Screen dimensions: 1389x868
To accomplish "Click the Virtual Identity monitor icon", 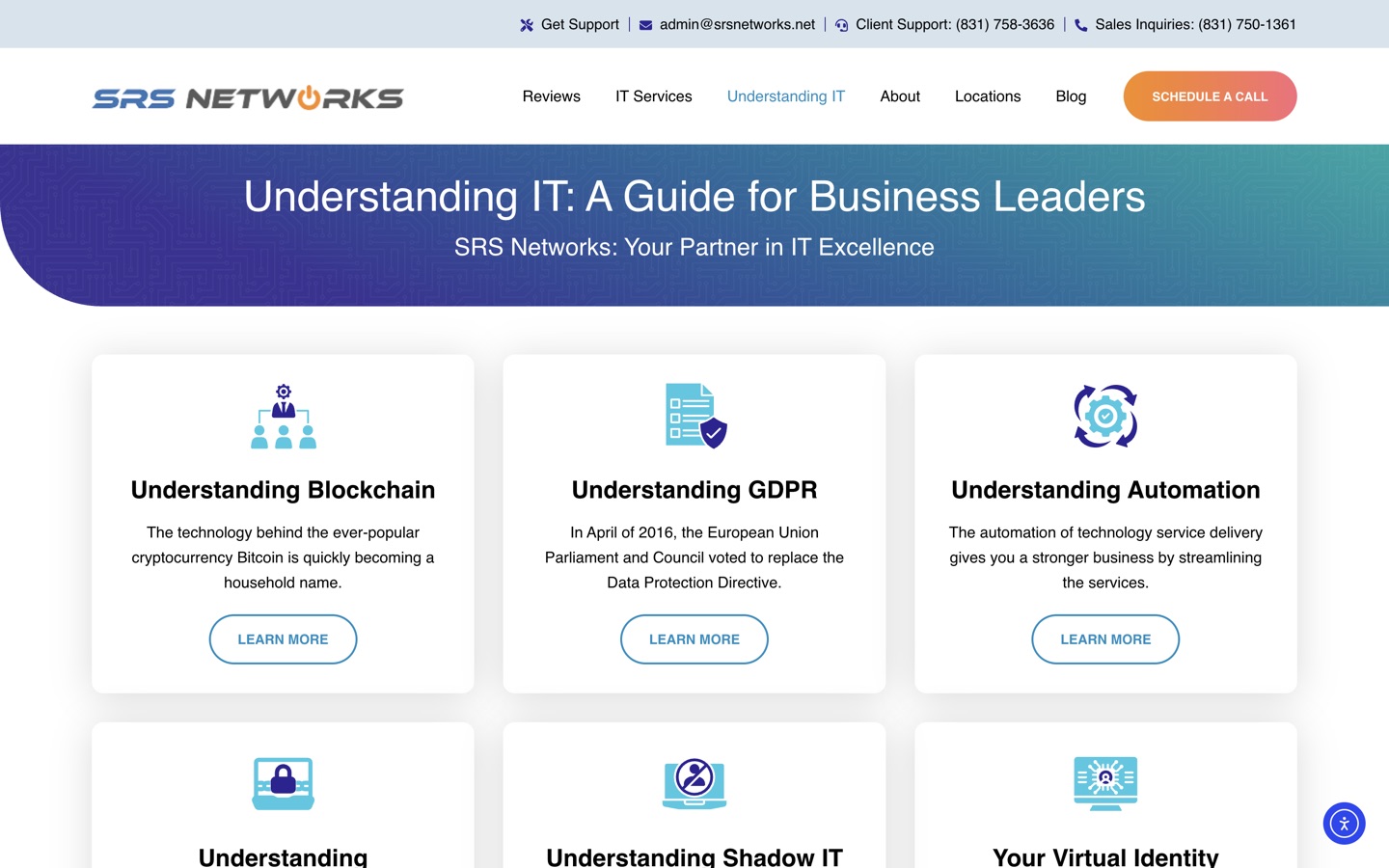I will click(1105, 783).
